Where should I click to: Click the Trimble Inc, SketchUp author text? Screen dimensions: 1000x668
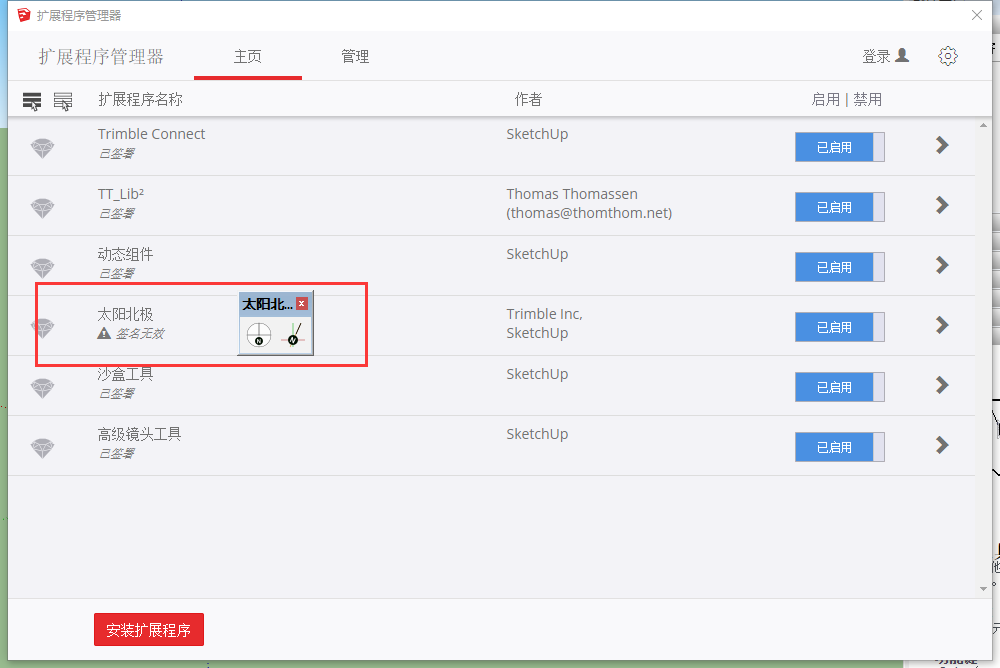[x=545, y=323]
